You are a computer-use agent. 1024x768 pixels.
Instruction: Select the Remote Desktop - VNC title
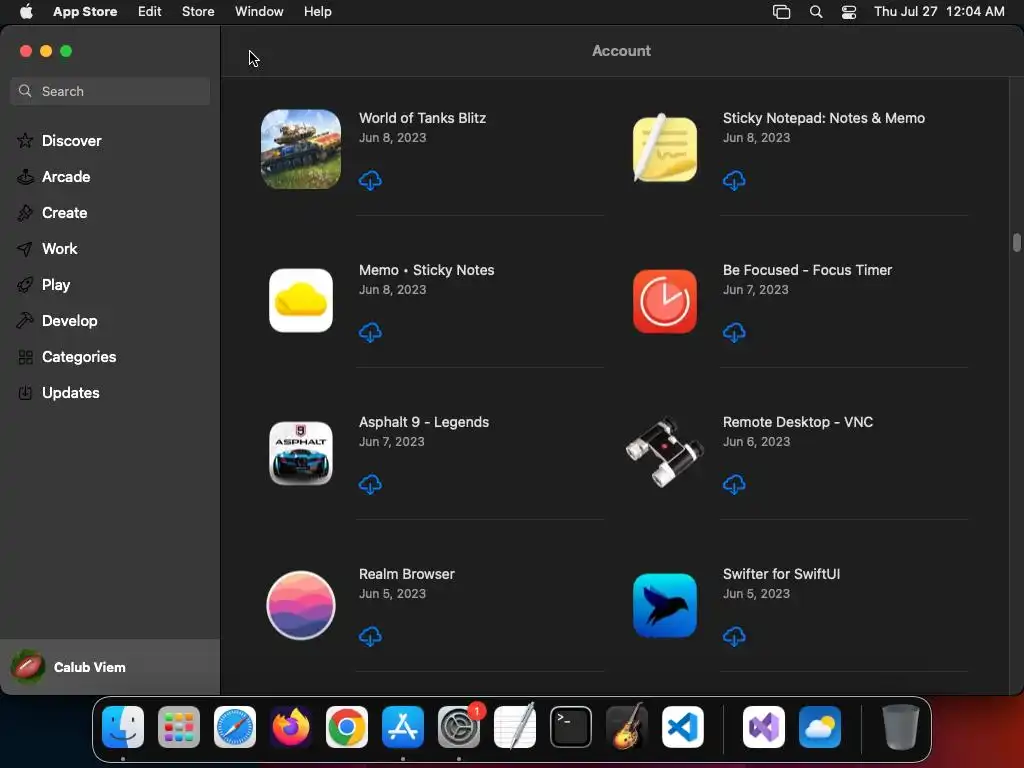click(797, 422)
